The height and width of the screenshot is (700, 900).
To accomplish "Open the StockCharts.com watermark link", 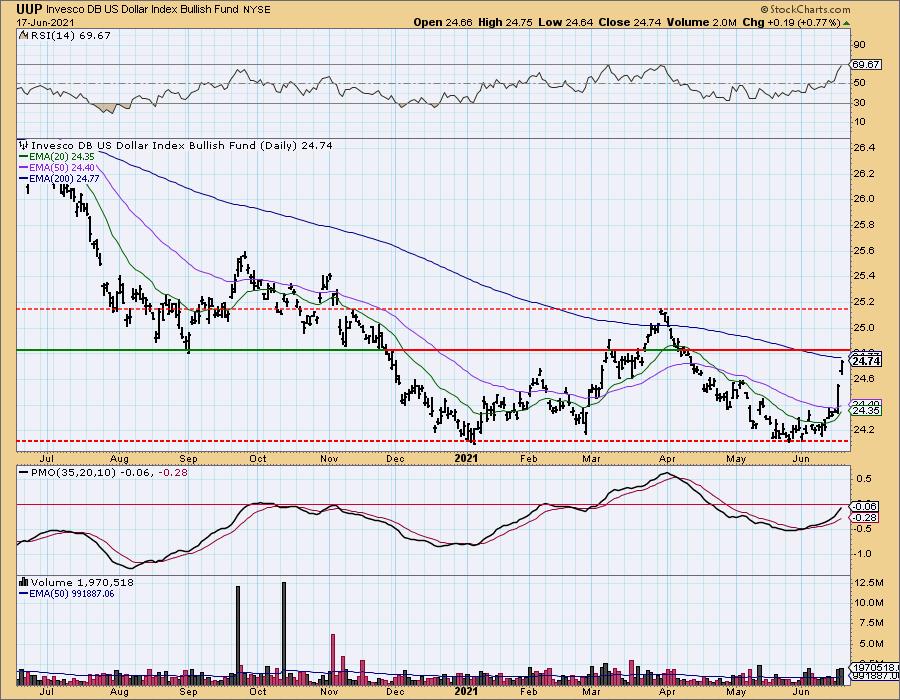I will pos(805,9).
